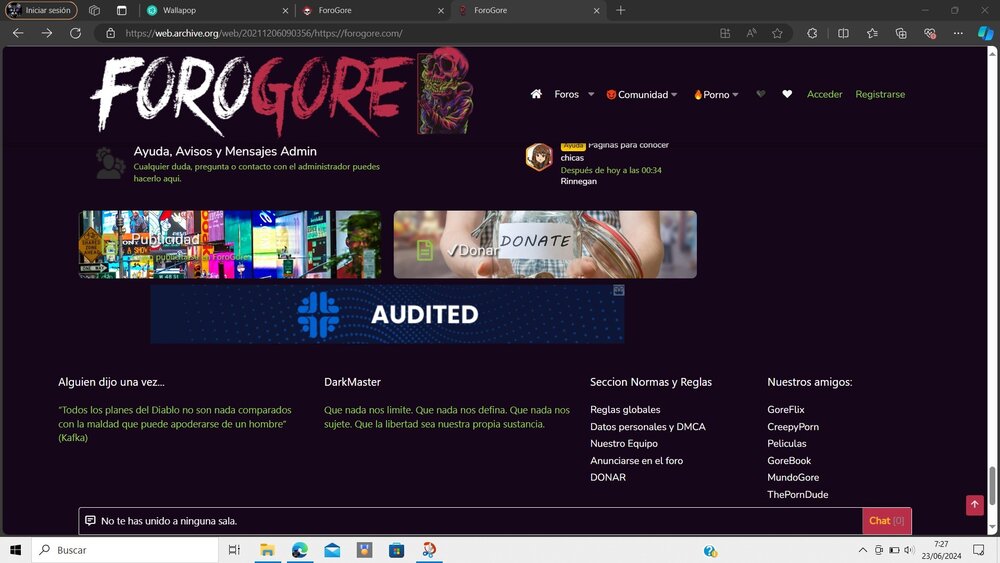
Task: Open the Rinnegan user avatar
Action: tap(539, 157)
